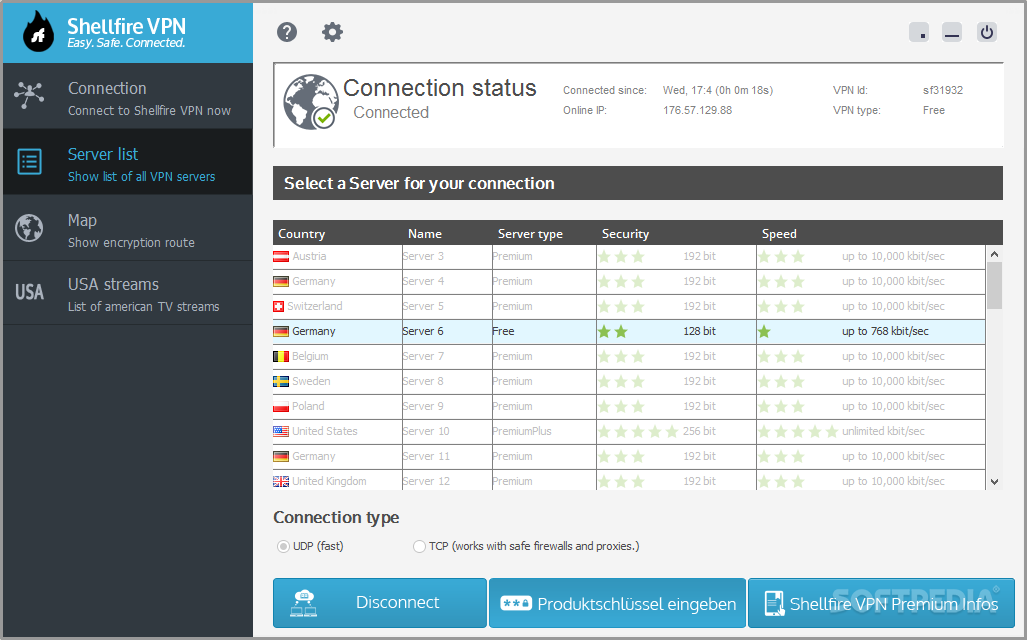Click the Austria flag icon
The height and width of the screenshot is (640, 1027).
(x=281, y=256)
